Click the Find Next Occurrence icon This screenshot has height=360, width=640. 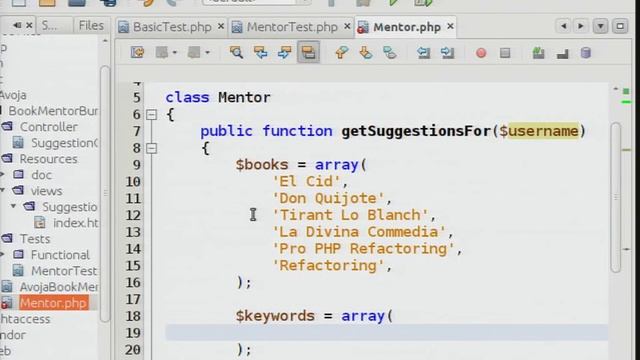pos(284,53)
